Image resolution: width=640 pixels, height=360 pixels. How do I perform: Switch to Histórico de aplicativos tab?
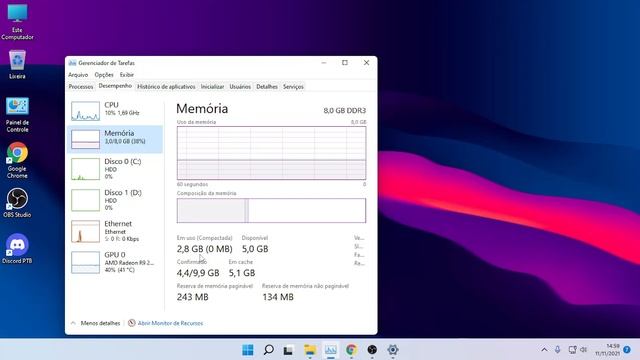pos(166,87)
